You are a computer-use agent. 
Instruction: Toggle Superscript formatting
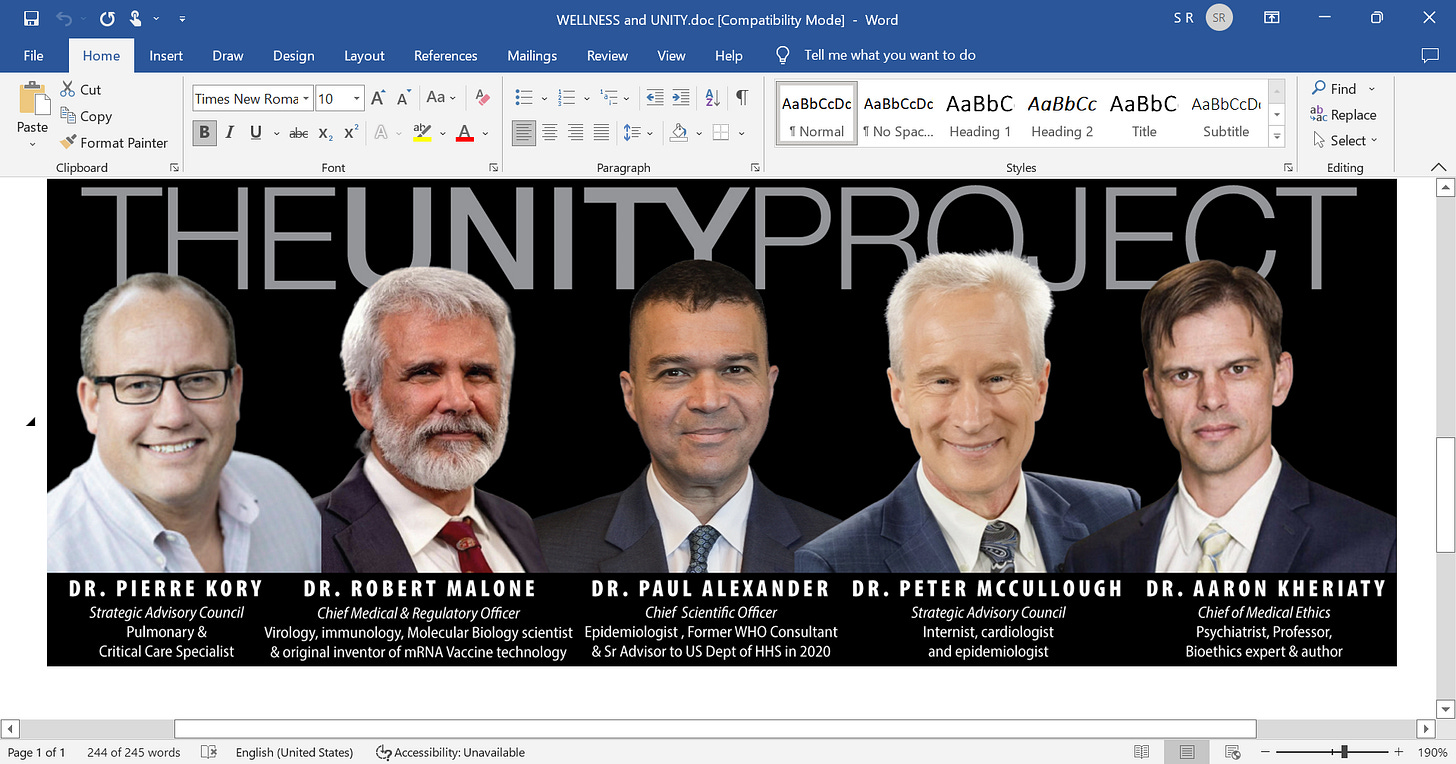(x=350, y=132)
